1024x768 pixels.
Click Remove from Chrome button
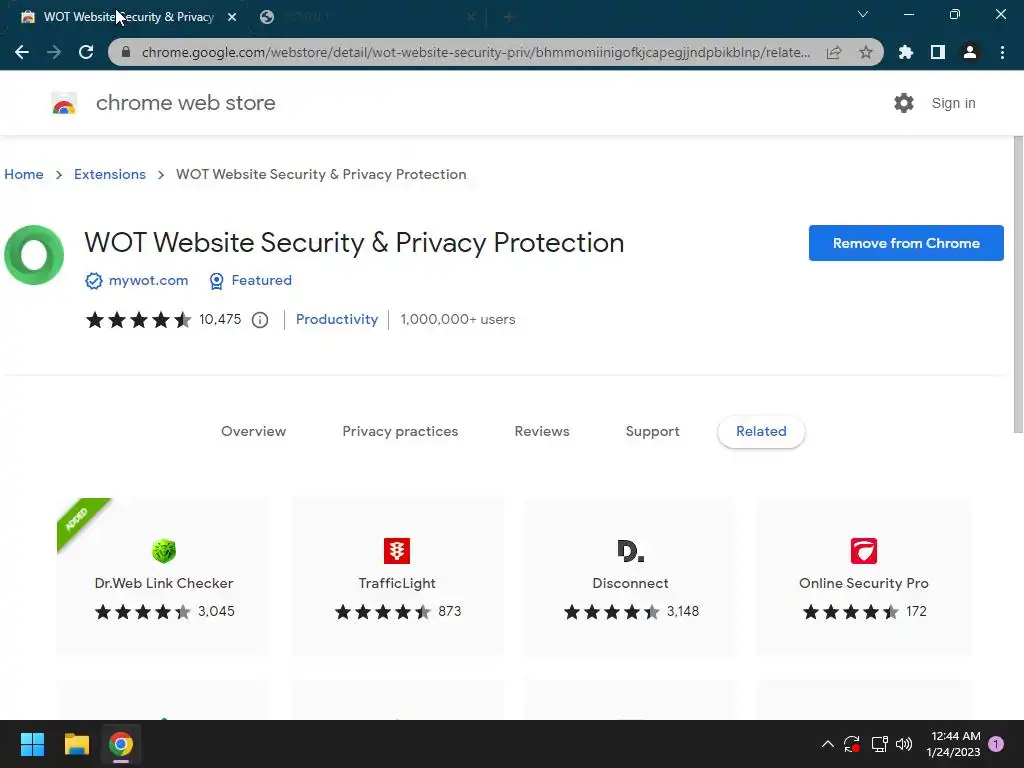click(x=906, y=243)
